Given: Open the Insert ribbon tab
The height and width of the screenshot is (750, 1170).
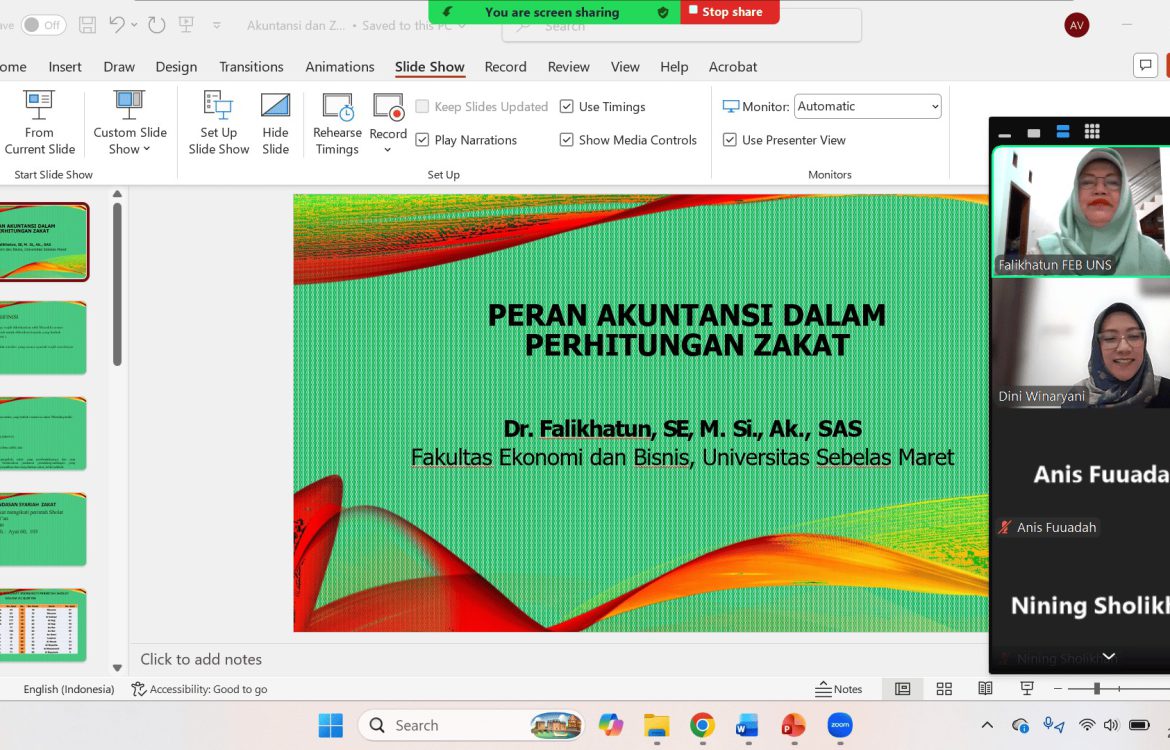Looking at the screenshot, I should point(65,66).
